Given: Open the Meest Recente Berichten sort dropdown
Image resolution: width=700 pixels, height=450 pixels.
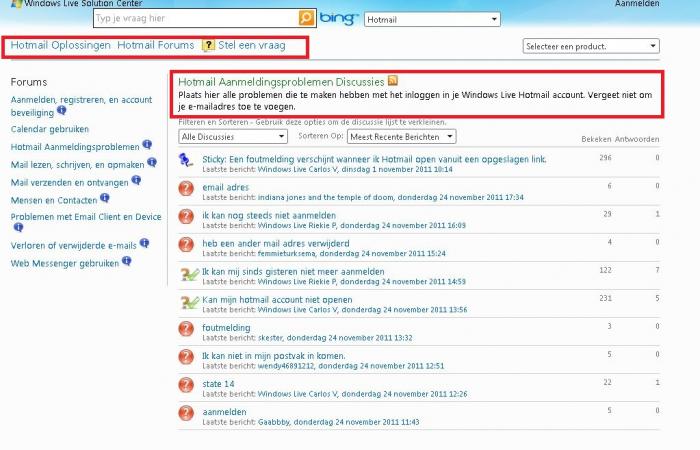Looking at the screenshot, I should [401, 137].
